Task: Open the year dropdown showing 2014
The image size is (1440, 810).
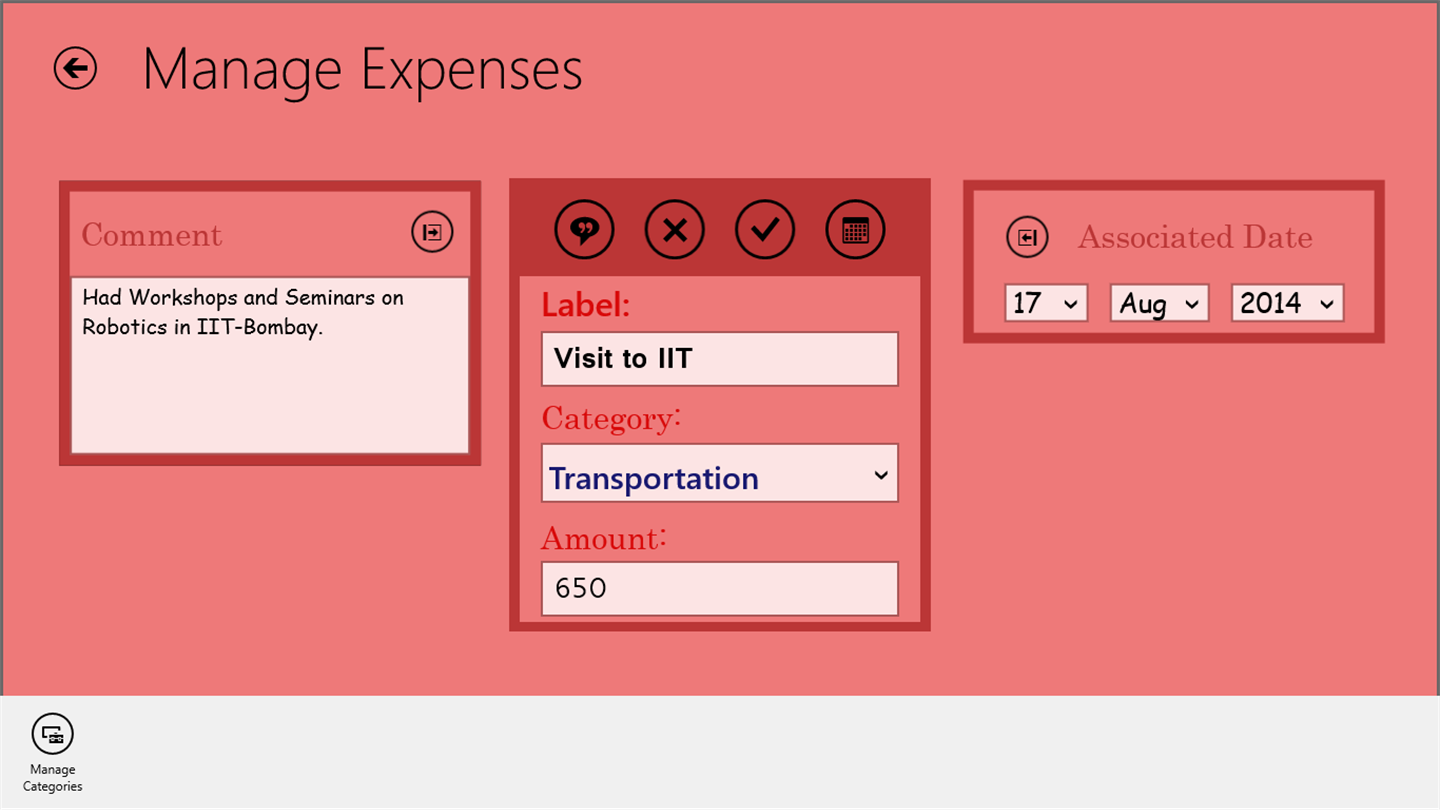Action: [x=1288, y=303]
